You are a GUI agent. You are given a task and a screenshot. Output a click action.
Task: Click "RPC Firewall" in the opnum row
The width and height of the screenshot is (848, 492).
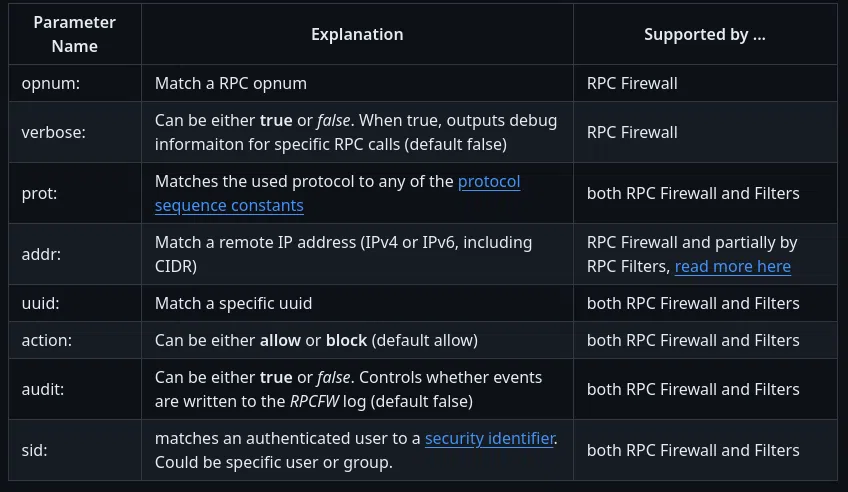pyautogui.click(x=632, y=83)
